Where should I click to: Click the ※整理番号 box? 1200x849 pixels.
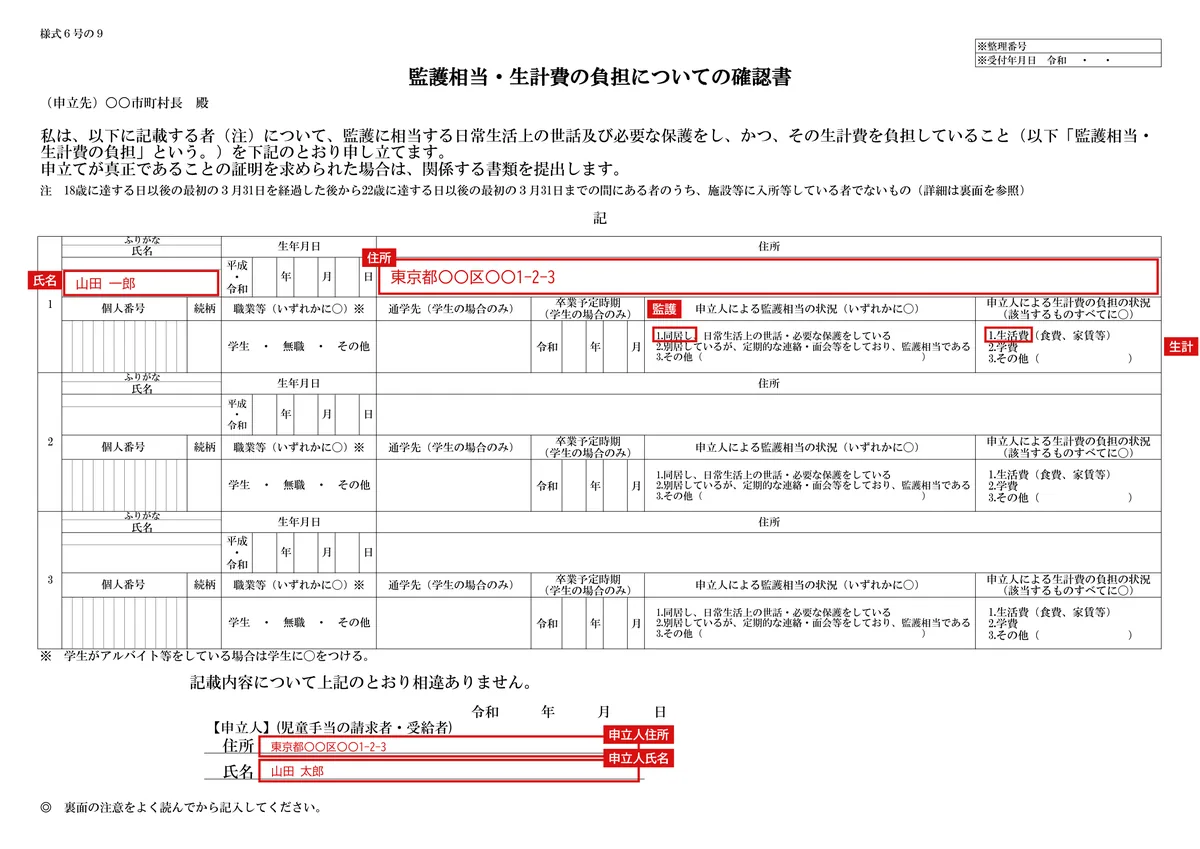(x=1067, y=46)
